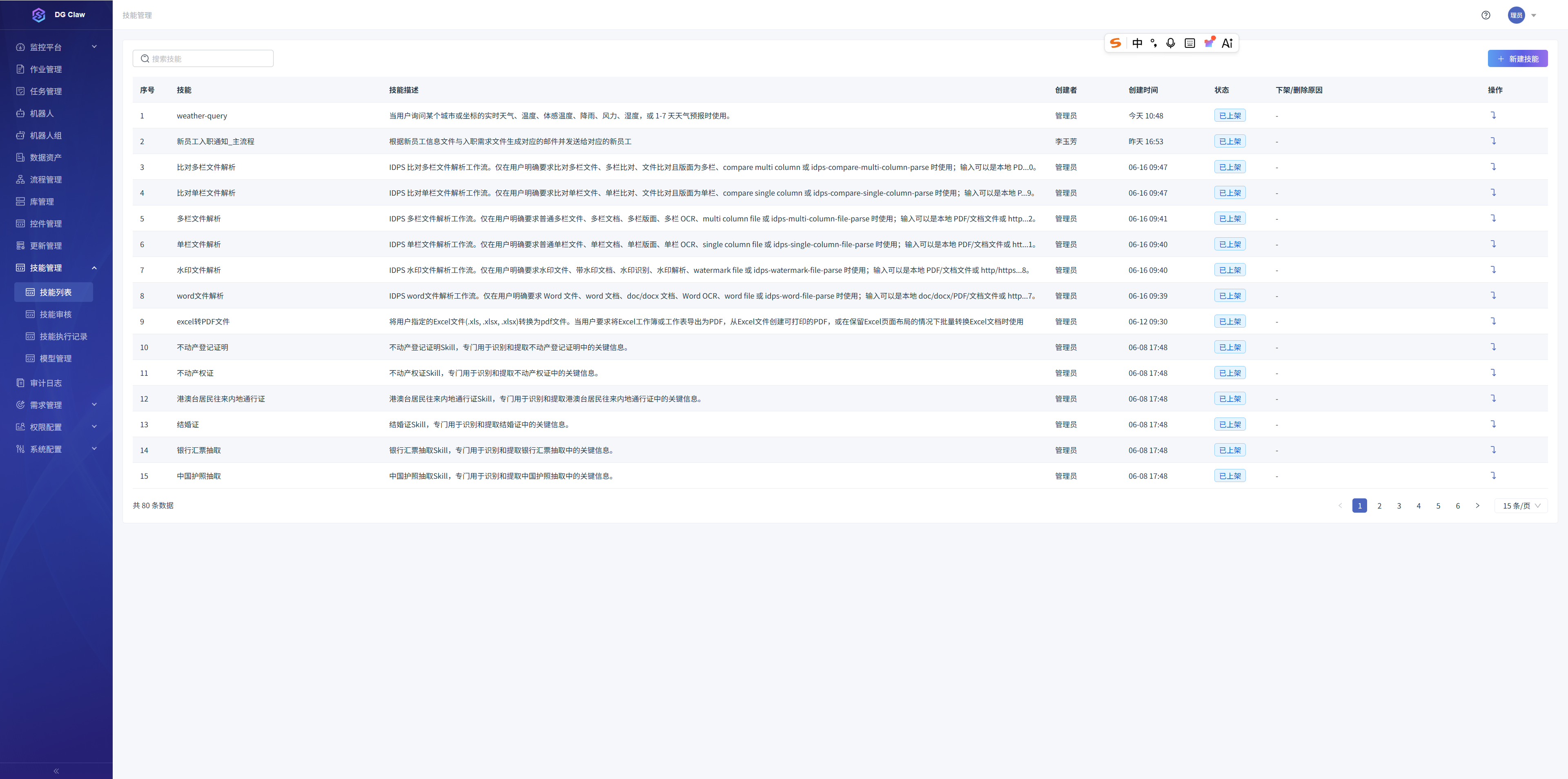Image resolution: width=1568 pixels, height=779 pixels.
Task: Go to page 5 of the skill list
Action: 1438,506
